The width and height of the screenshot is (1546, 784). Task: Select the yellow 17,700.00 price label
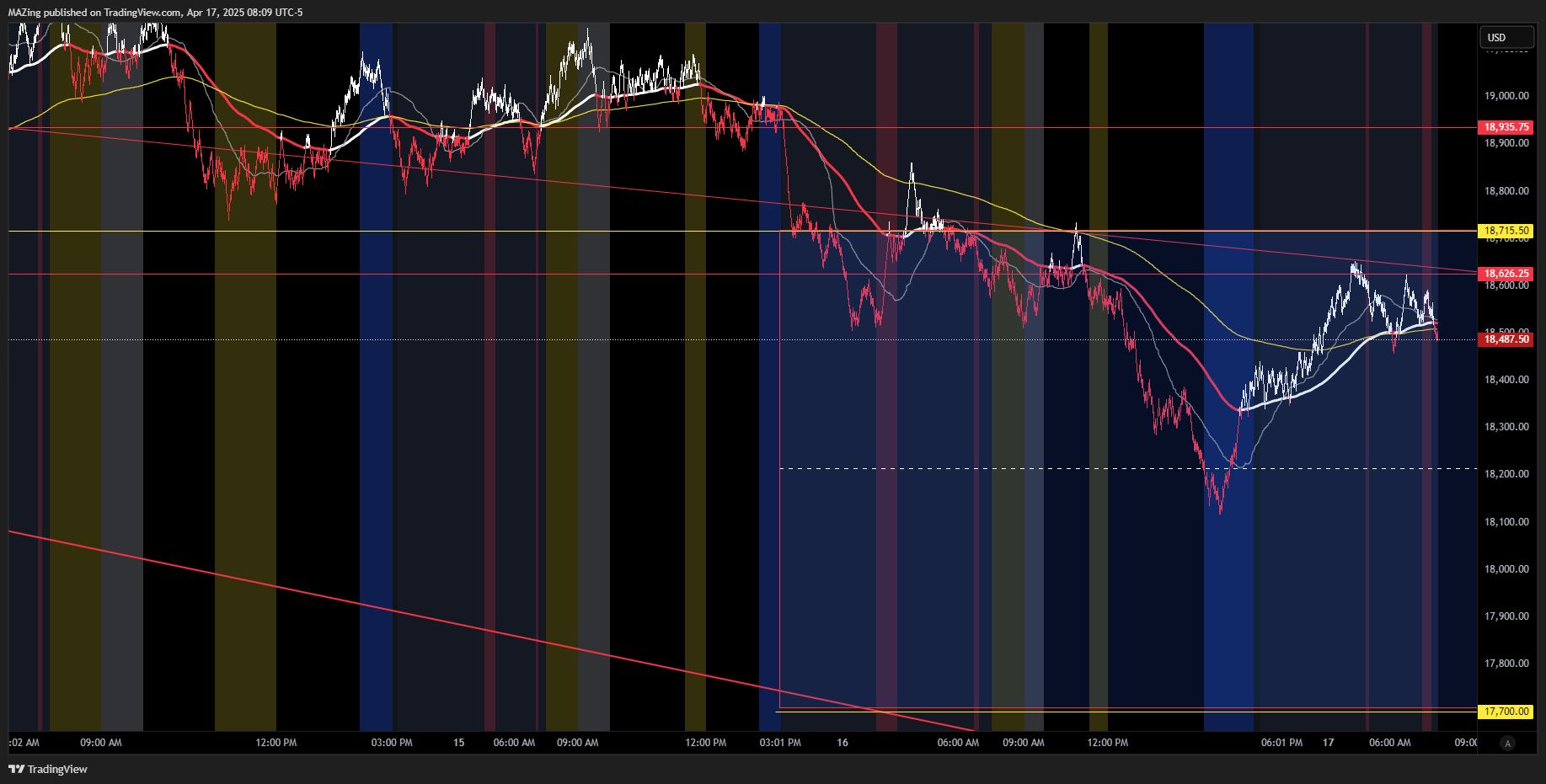pos(1506,712)
